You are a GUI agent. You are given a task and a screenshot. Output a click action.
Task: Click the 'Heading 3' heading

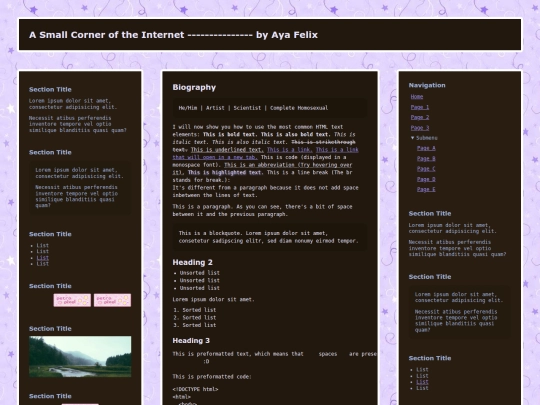click(191, 341)
